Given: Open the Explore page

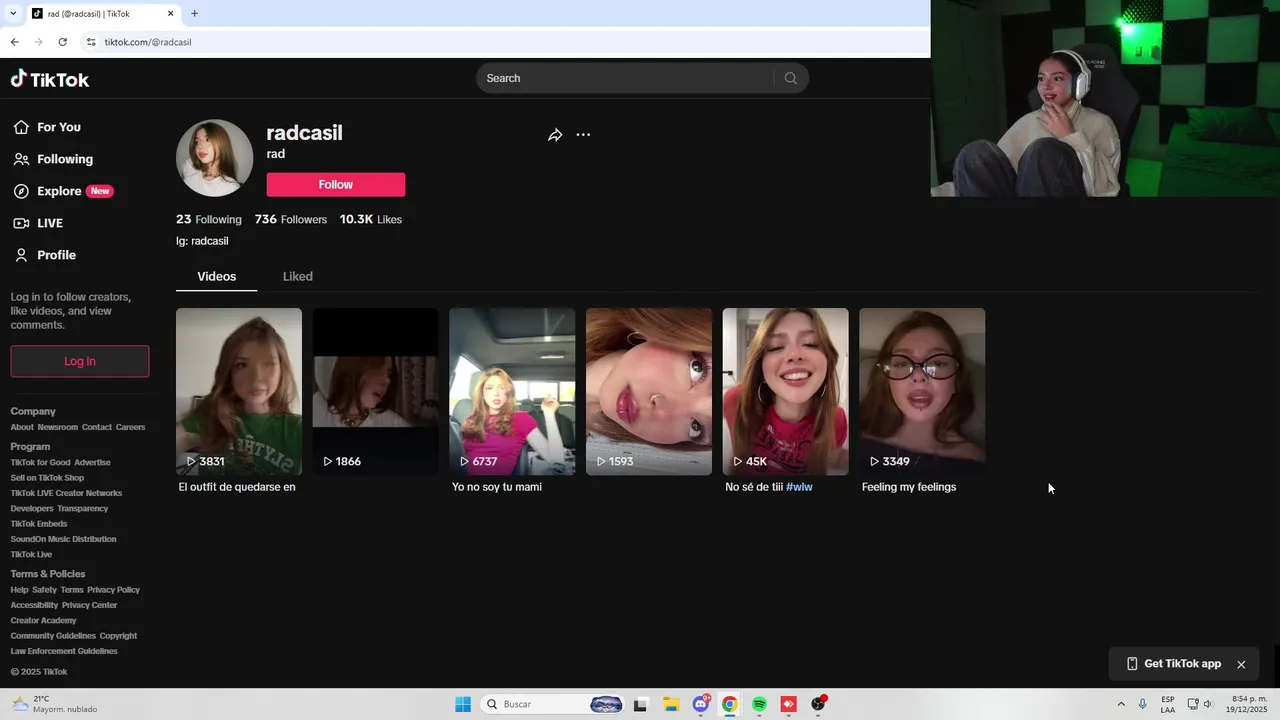Looking at the screenshot, I should 62,191.
